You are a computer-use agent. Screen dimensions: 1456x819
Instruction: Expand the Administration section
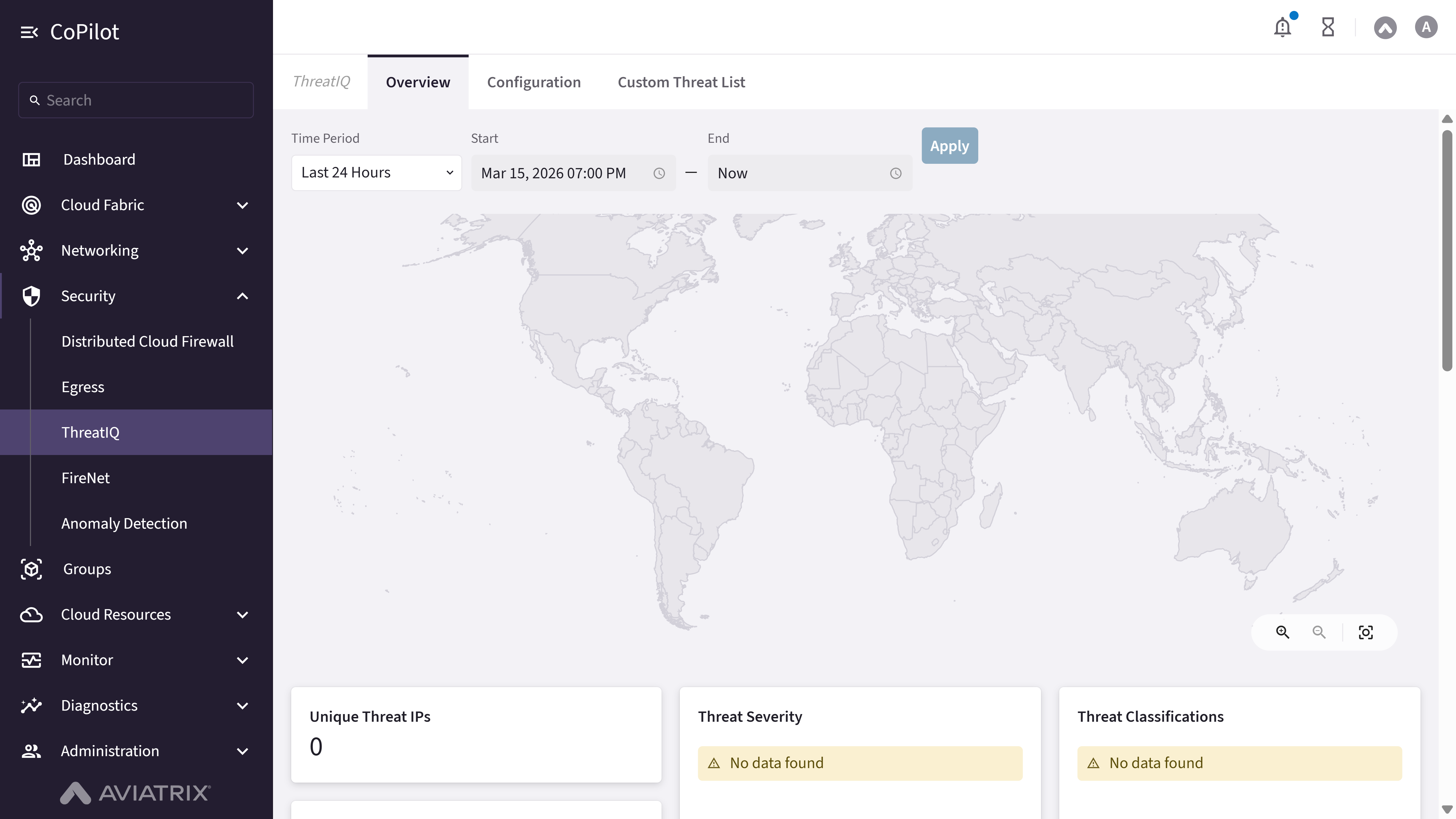(x=243, y=751)
